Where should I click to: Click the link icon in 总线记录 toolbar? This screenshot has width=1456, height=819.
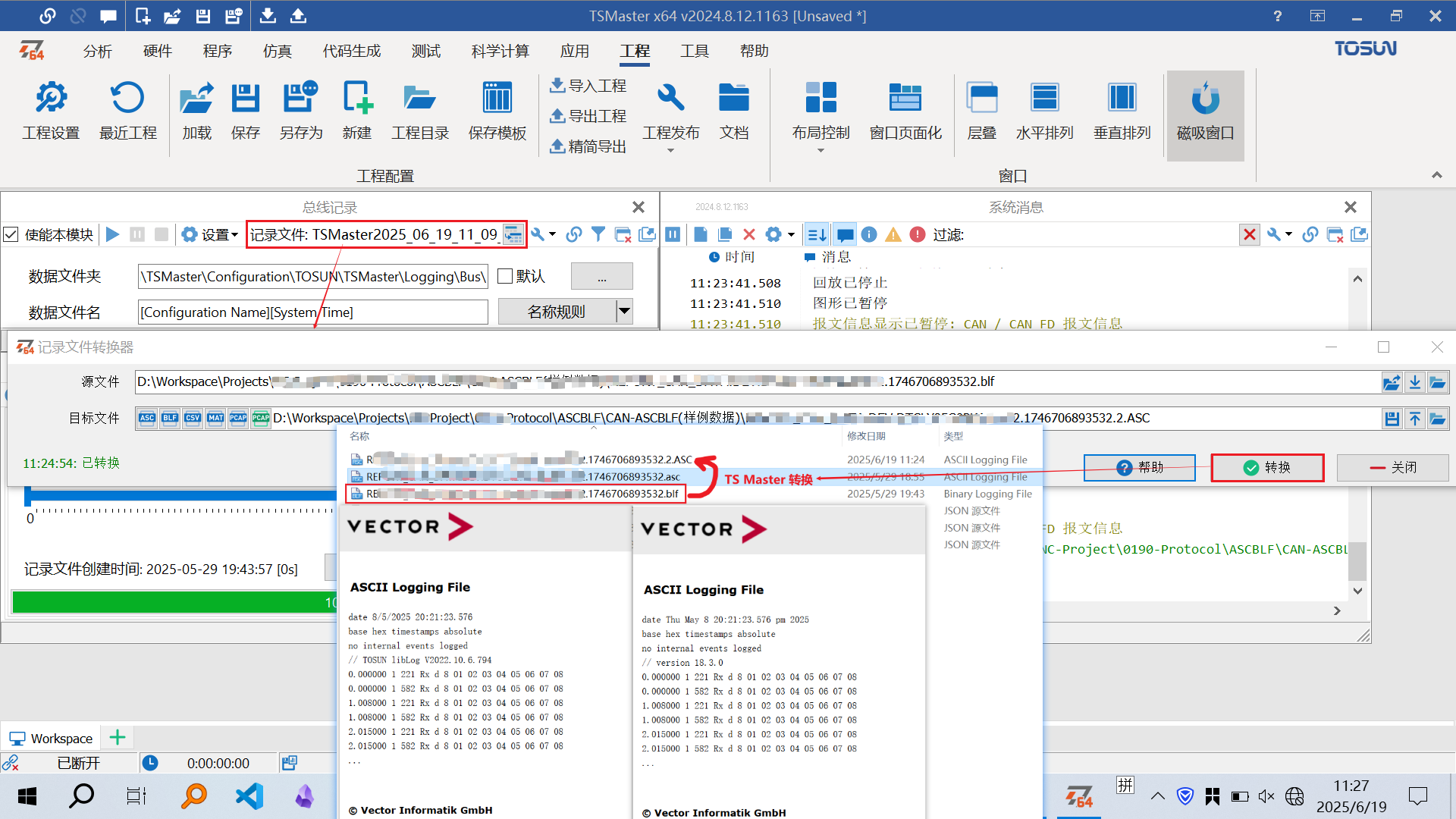pos(574,234)
